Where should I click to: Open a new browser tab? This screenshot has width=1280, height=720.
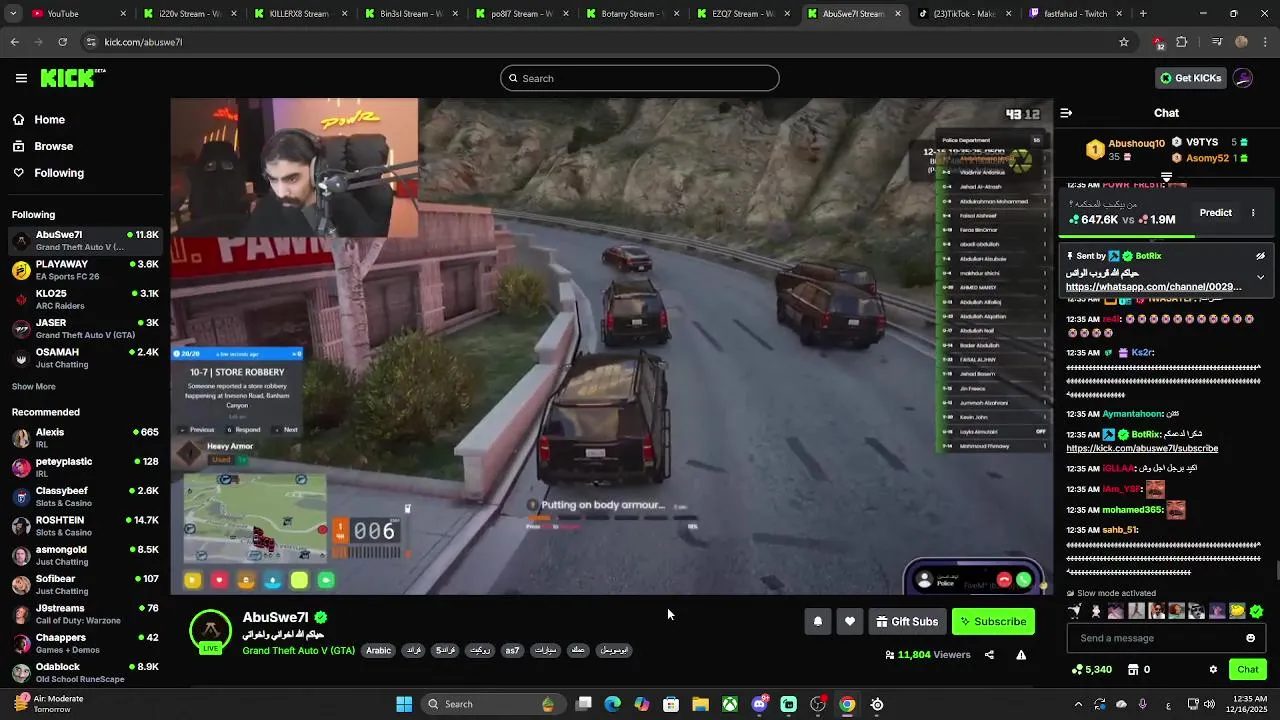tap(1143, 14)
